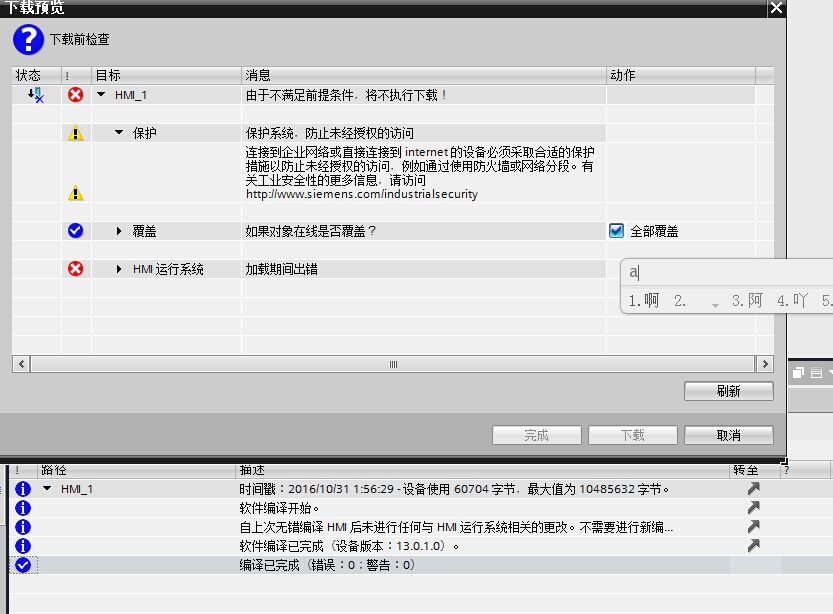This screenshot has width=833, height=614.
Task: Click the checkmark icon beside 编译已完成
Action: coord(23,565)
